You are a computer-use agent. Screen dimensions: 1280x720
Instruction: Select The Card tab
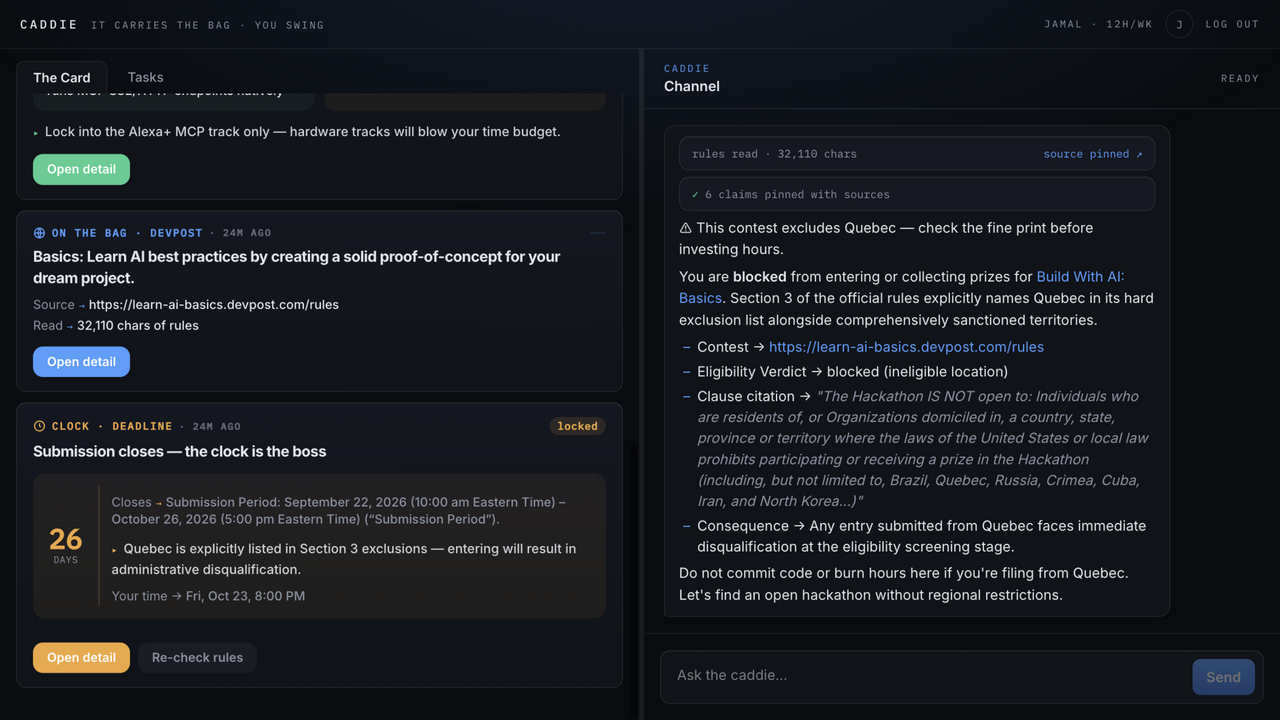coord(62,77)
